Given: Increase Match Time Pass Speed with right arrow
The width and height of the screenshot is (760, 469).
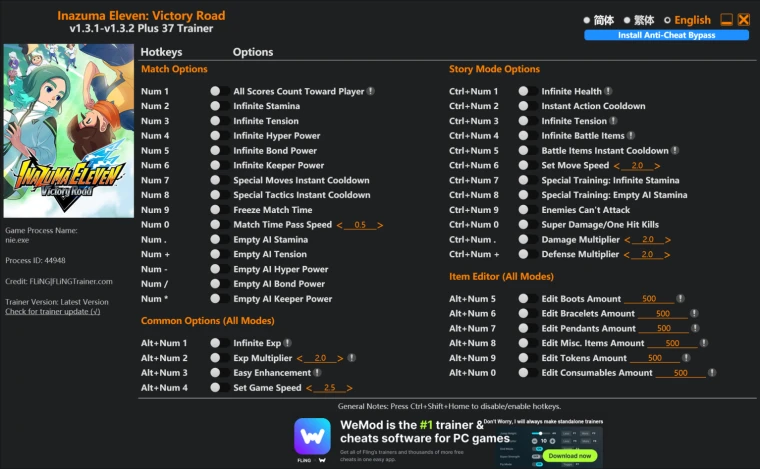Looking at the screenshot, I should [380, 225].
